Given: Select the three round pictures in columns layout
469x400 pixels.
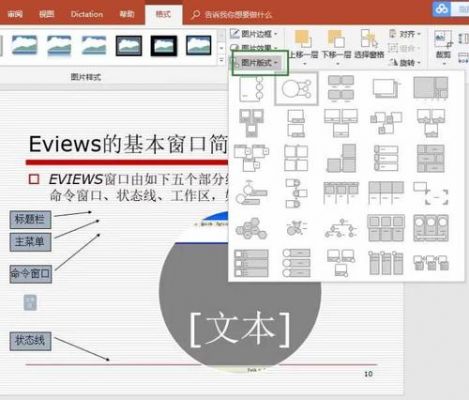Looking at the screenshot, I should point(431,228).
